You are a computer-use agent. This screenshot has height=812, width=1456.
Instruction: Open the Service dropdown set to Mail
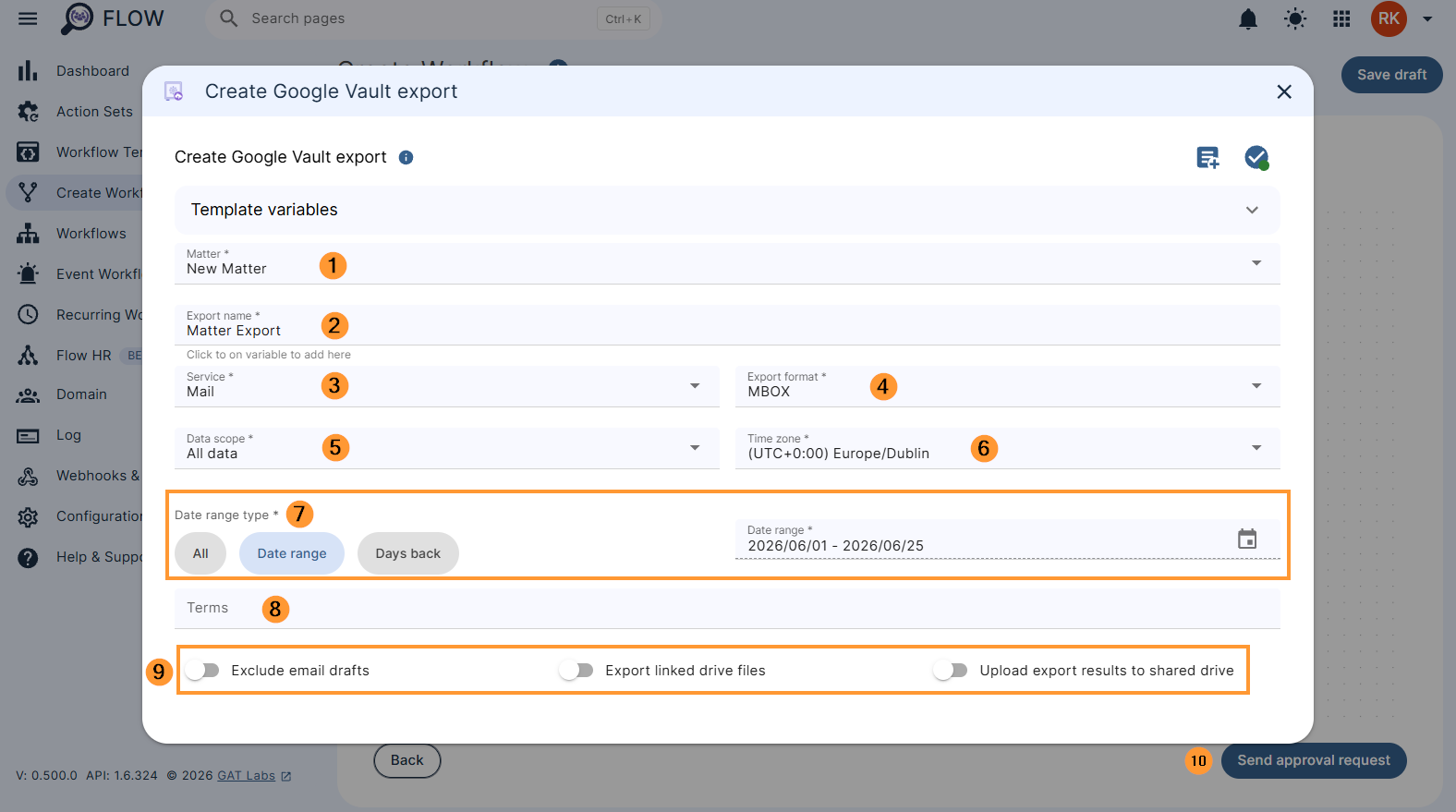click(x=447, y=386)
